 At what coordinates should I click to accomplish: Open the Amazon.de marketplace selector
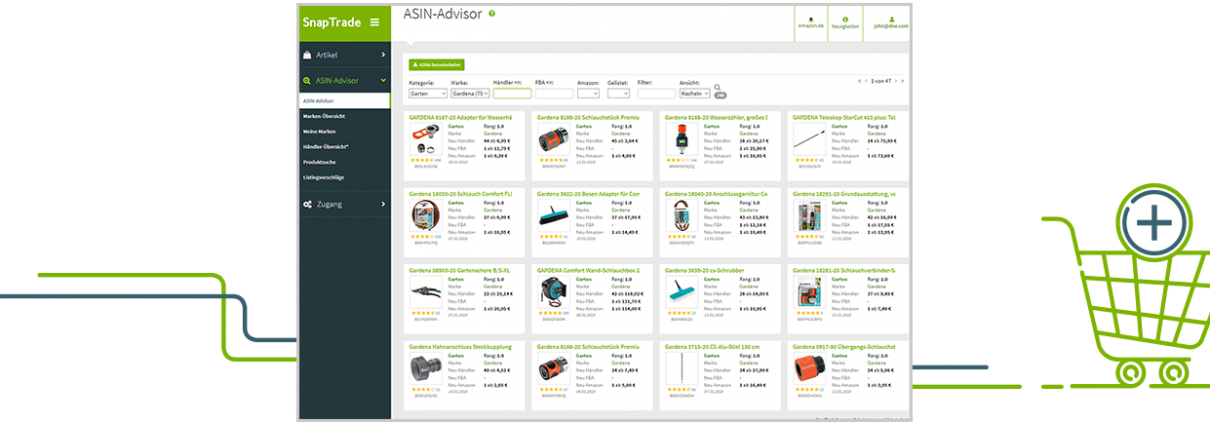pyautogui.click(x=810, y=22)
